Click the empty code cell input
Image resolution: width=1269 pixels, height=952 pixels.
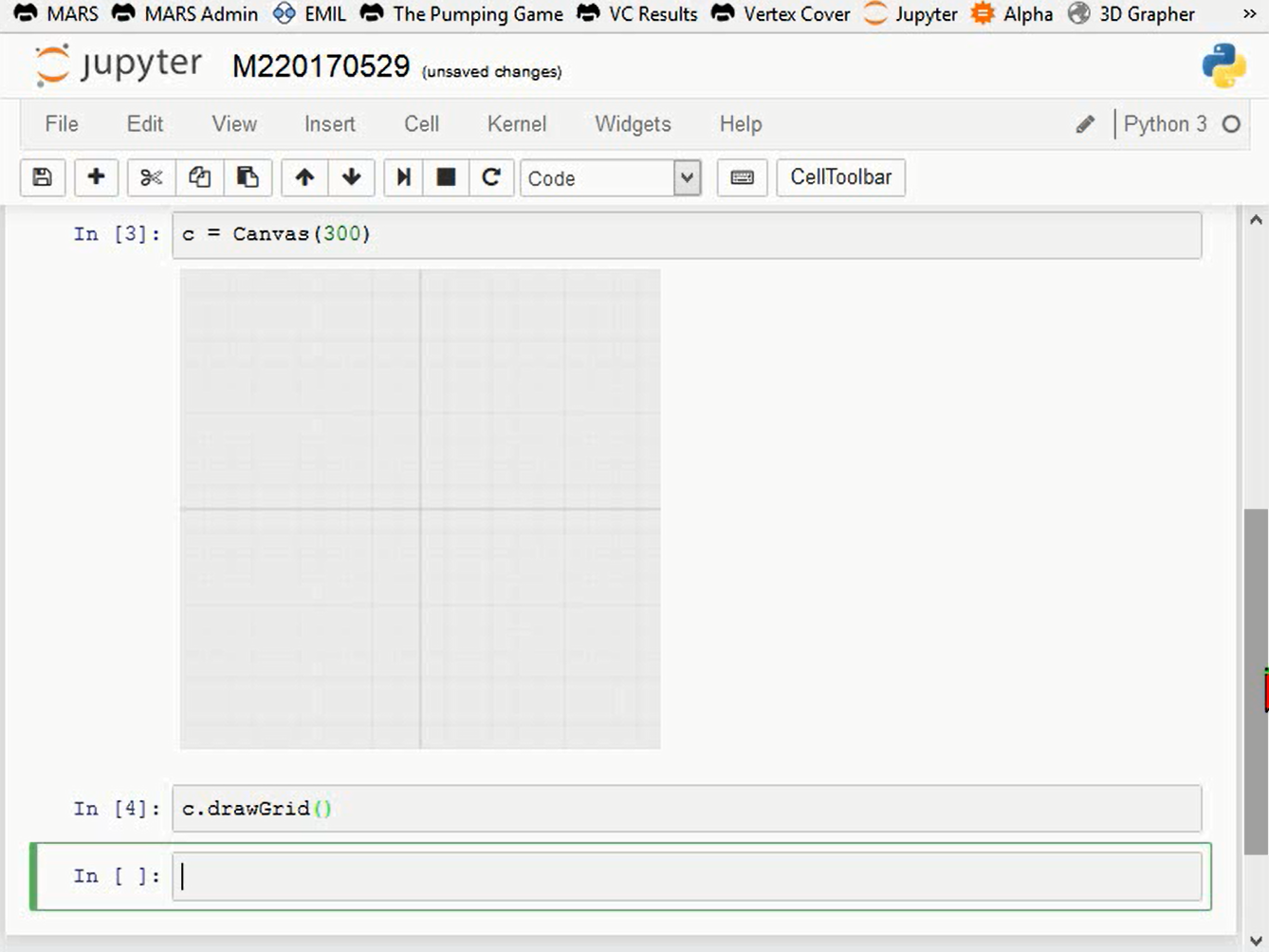pos(687,876)
